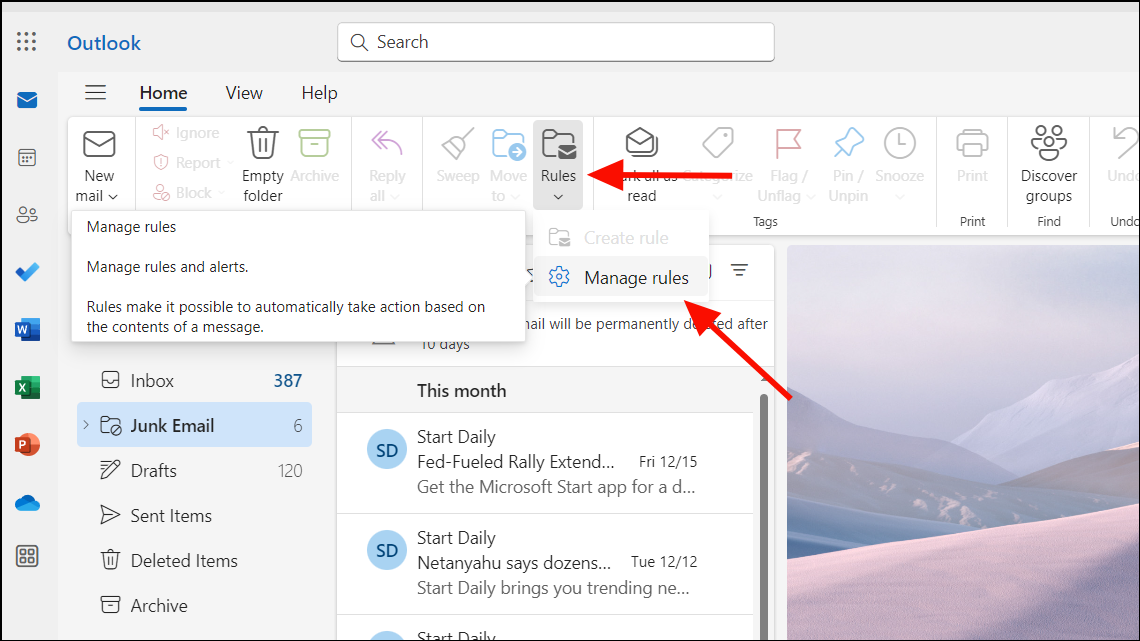Switch to the View ribbon tab
This screenshot has width=1140, height=641.
244,93
